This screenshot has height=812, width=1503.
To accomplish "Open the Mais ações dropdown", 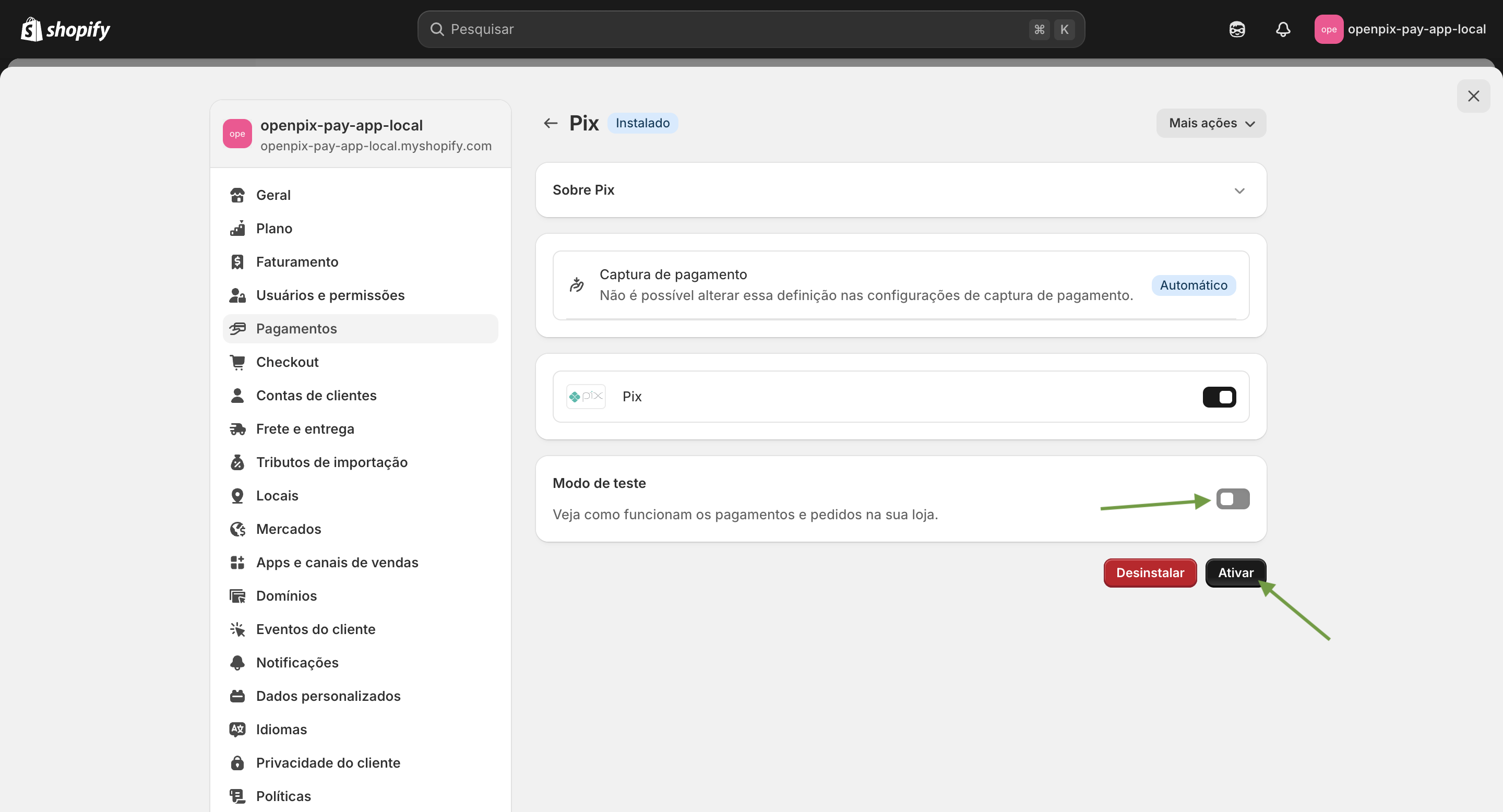I will click(1211, 123).
